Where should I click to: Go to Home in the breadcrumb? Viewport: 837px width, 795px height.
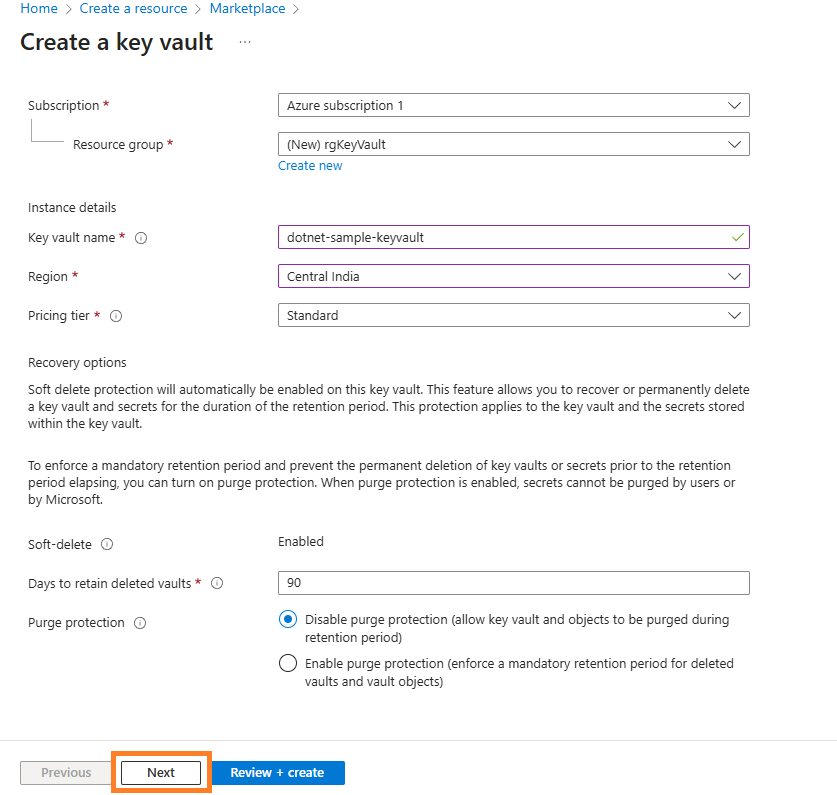pyautogui.click(x=39, y=8)
